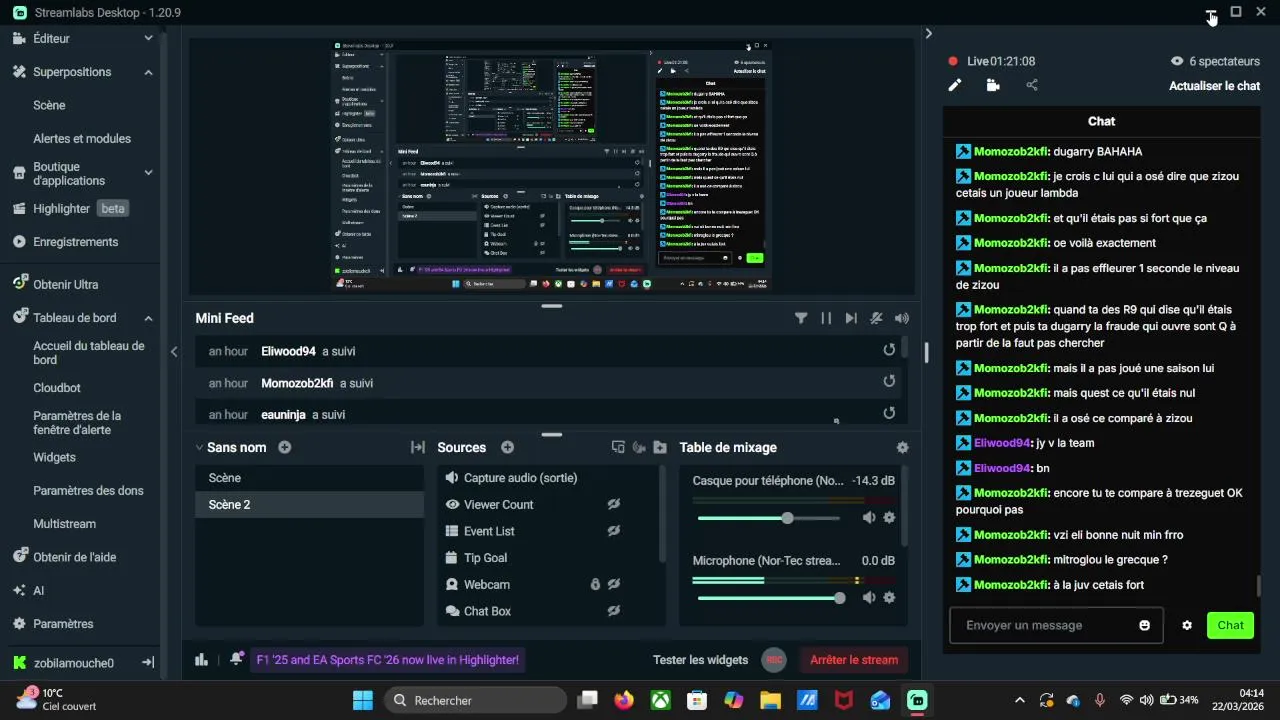Toggle the Mini Feed notification mute bell
The width and height of the screenshot is (1280, 720).
[876, 318]
